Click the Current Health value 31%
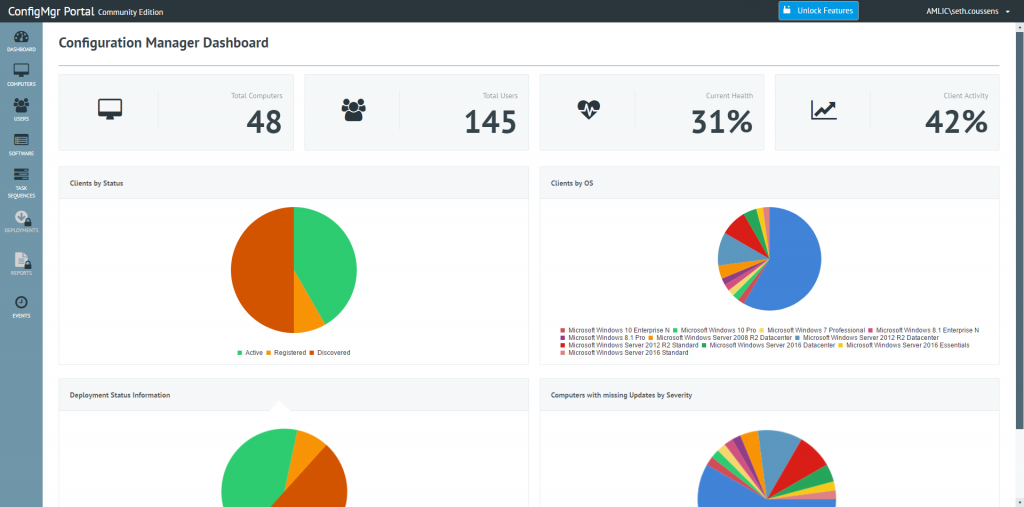 point(722,122)
